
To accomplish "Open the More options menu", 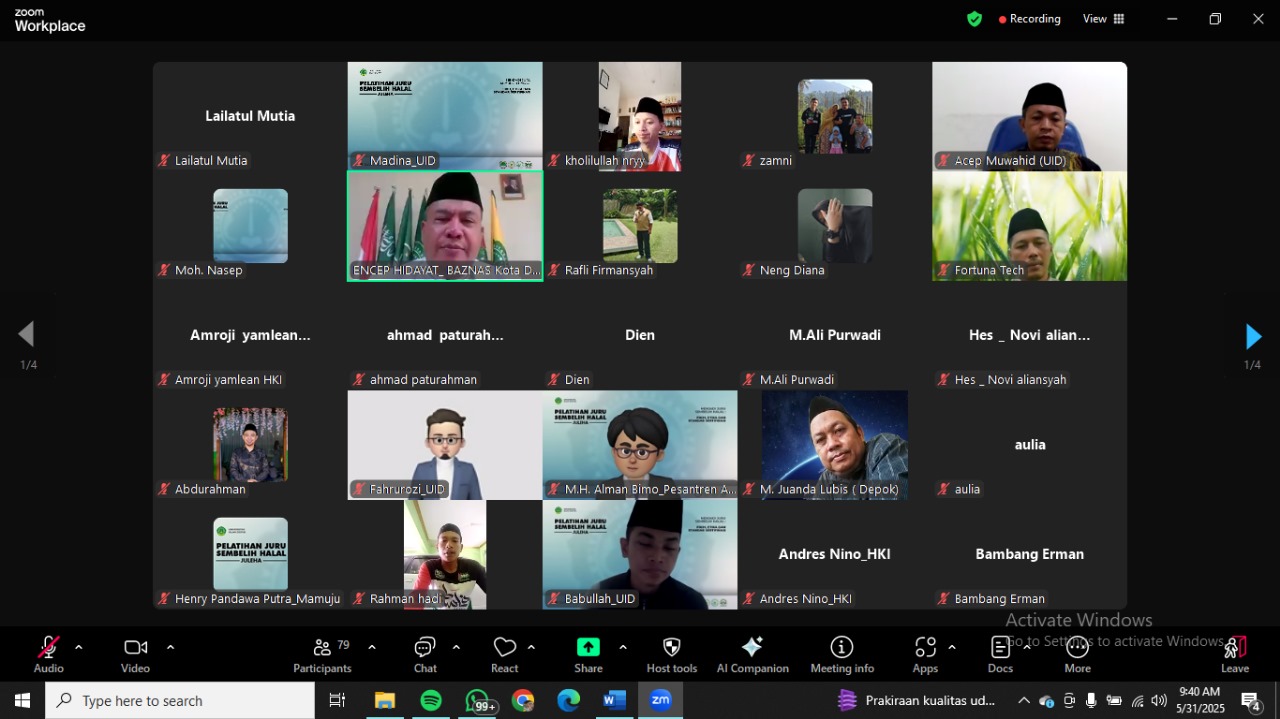I will click(x=1077, y=655).
